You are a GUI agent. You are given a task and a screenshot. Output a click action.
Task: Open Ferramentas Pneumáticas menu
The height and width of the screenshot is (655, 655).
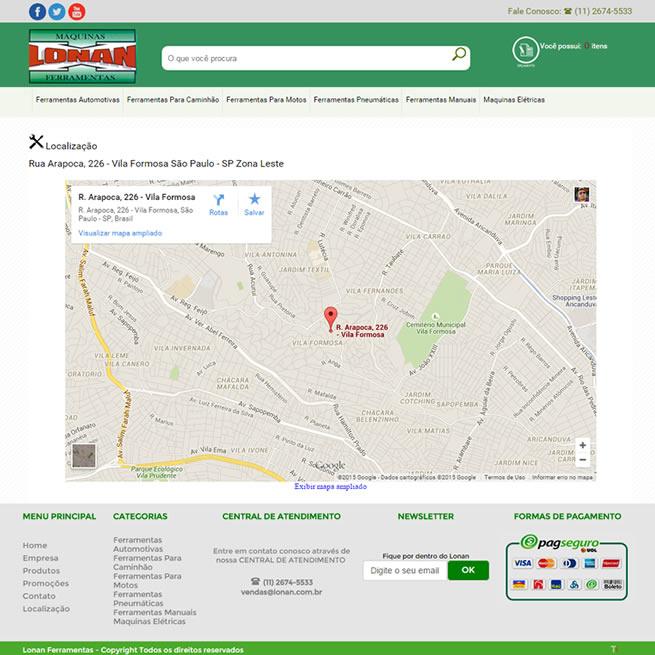point(356,100)
